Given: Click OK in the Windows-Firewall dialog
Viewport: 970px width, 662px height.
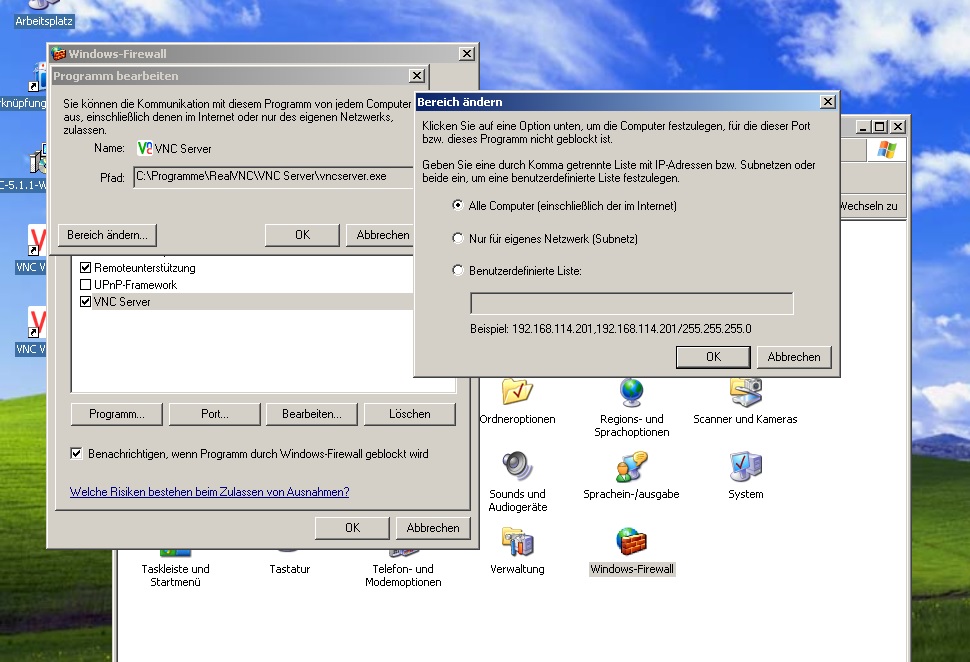Looking at the screenshot, I should click(352, 528).
